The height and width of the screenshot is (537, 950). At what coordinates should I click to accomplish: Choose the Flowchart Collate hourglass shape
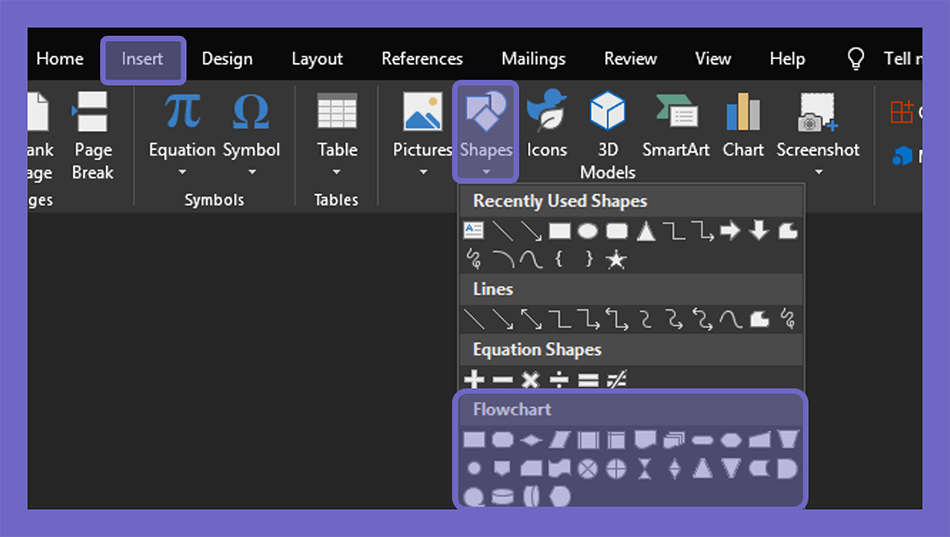click(x=645, y=469)
